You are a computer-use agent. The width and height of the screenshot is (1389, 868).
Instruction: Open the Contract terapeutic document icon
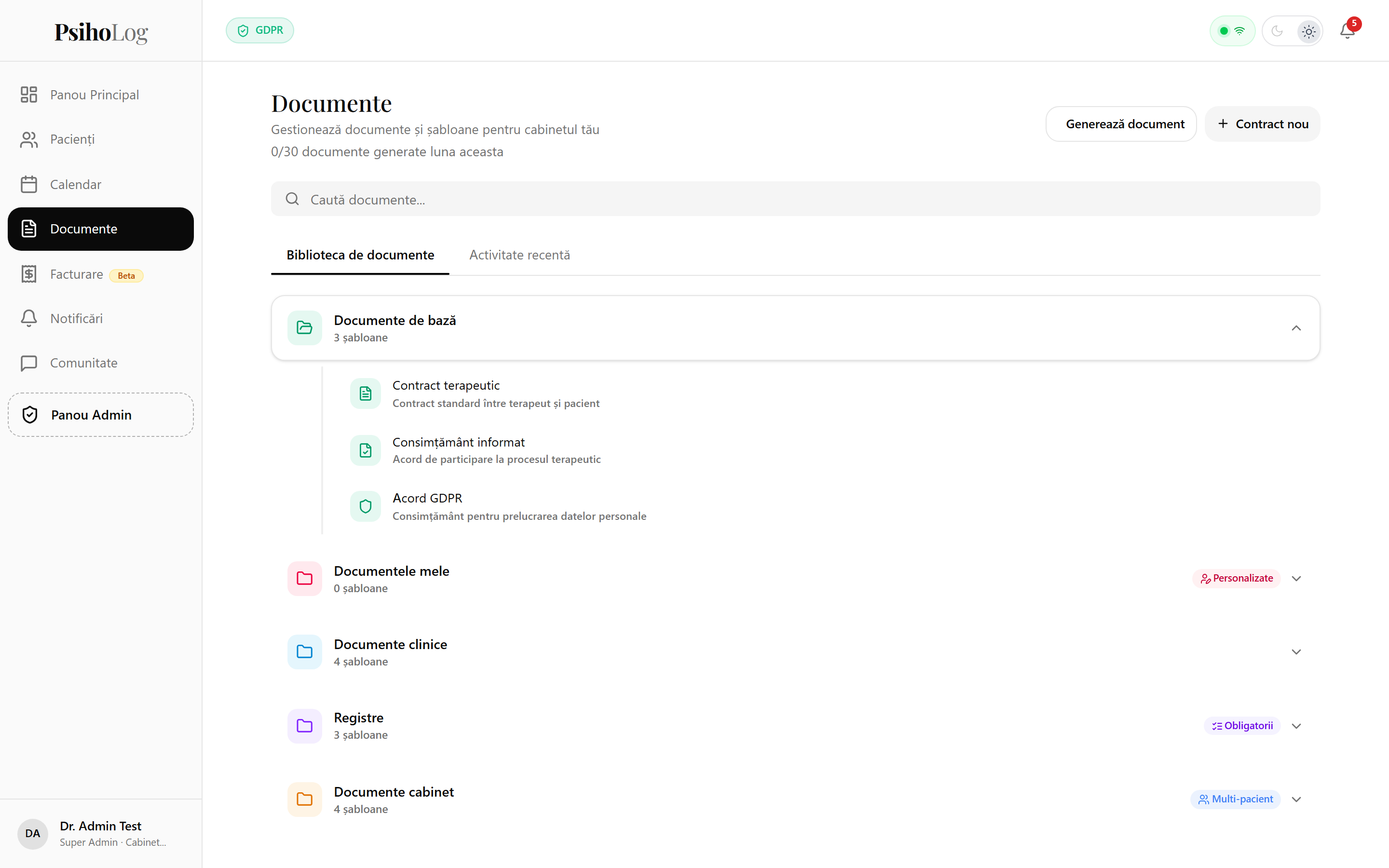coord(366,393)
